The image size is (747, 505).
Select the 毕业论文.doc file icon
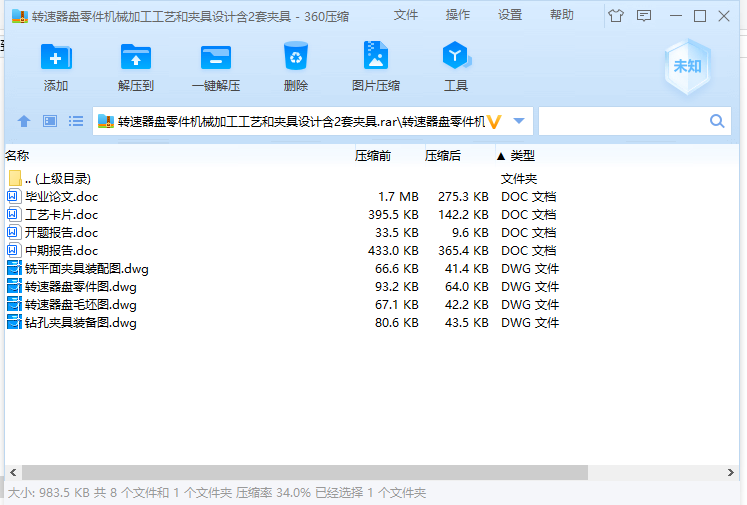14,196
